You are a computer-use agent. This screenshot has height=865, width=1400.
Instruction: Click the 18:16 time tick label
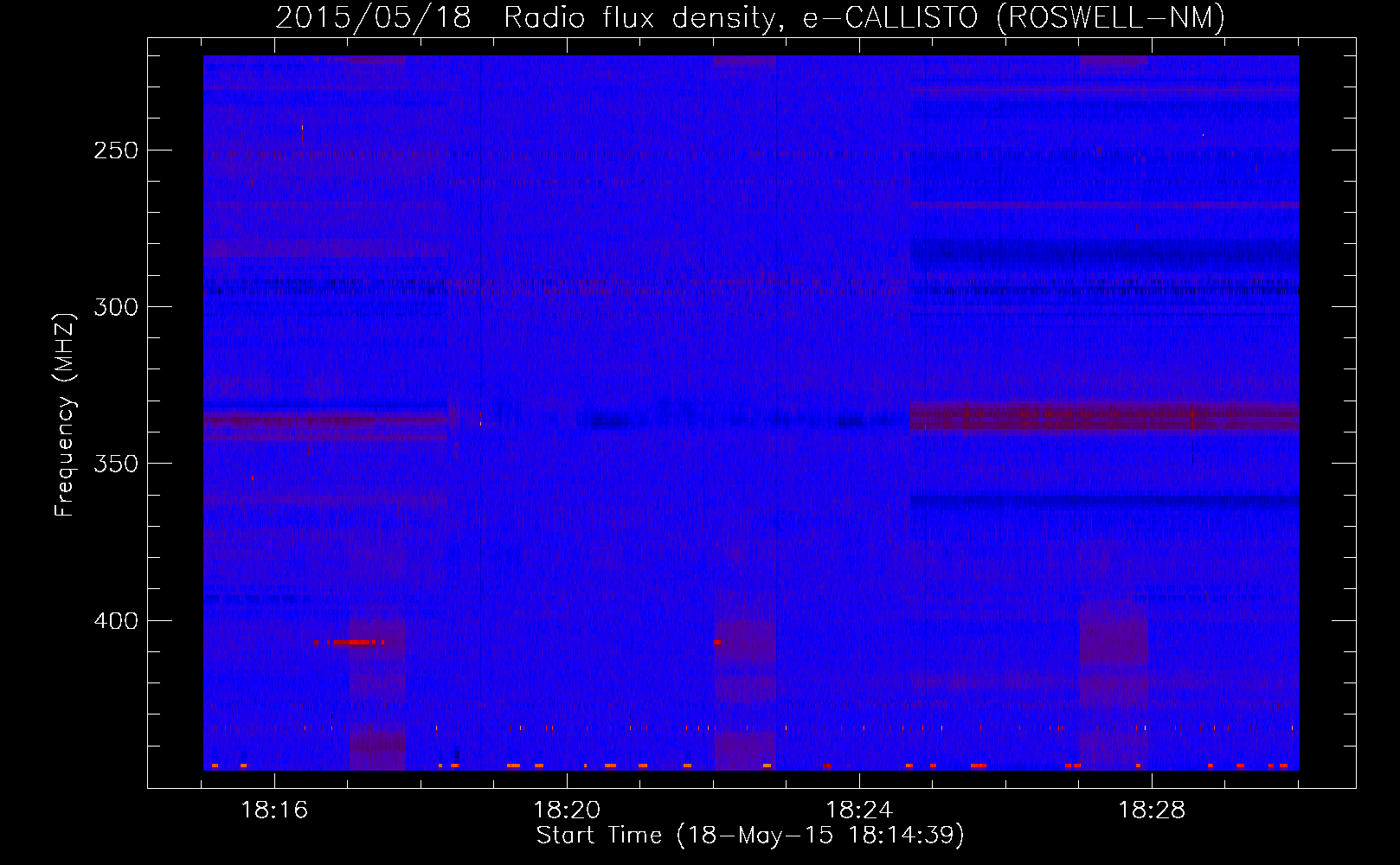pyautogui.click(x=274, y=811)
